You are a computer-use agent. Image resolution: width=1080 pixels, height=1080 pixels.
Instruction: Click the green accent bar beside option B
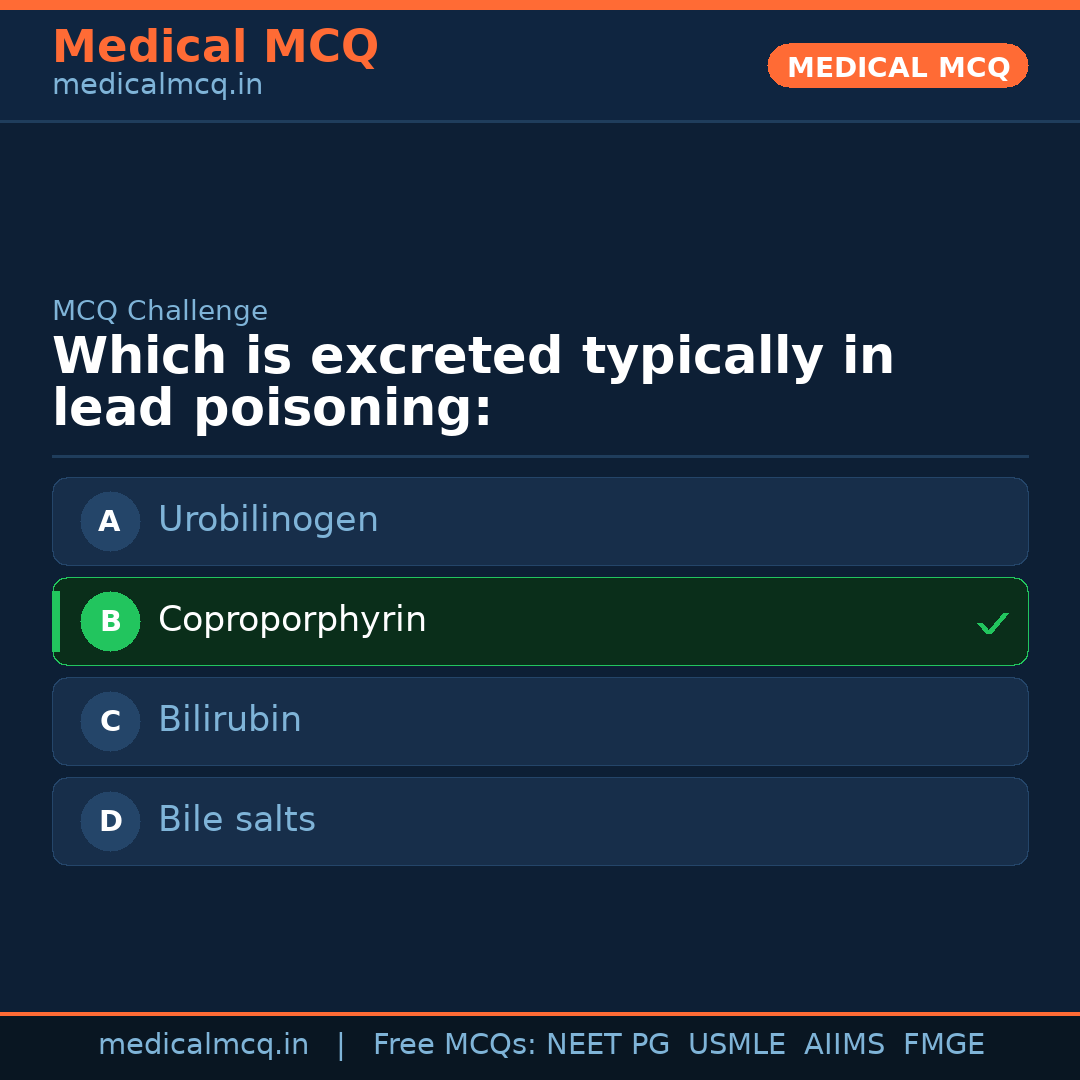[55, 621]
